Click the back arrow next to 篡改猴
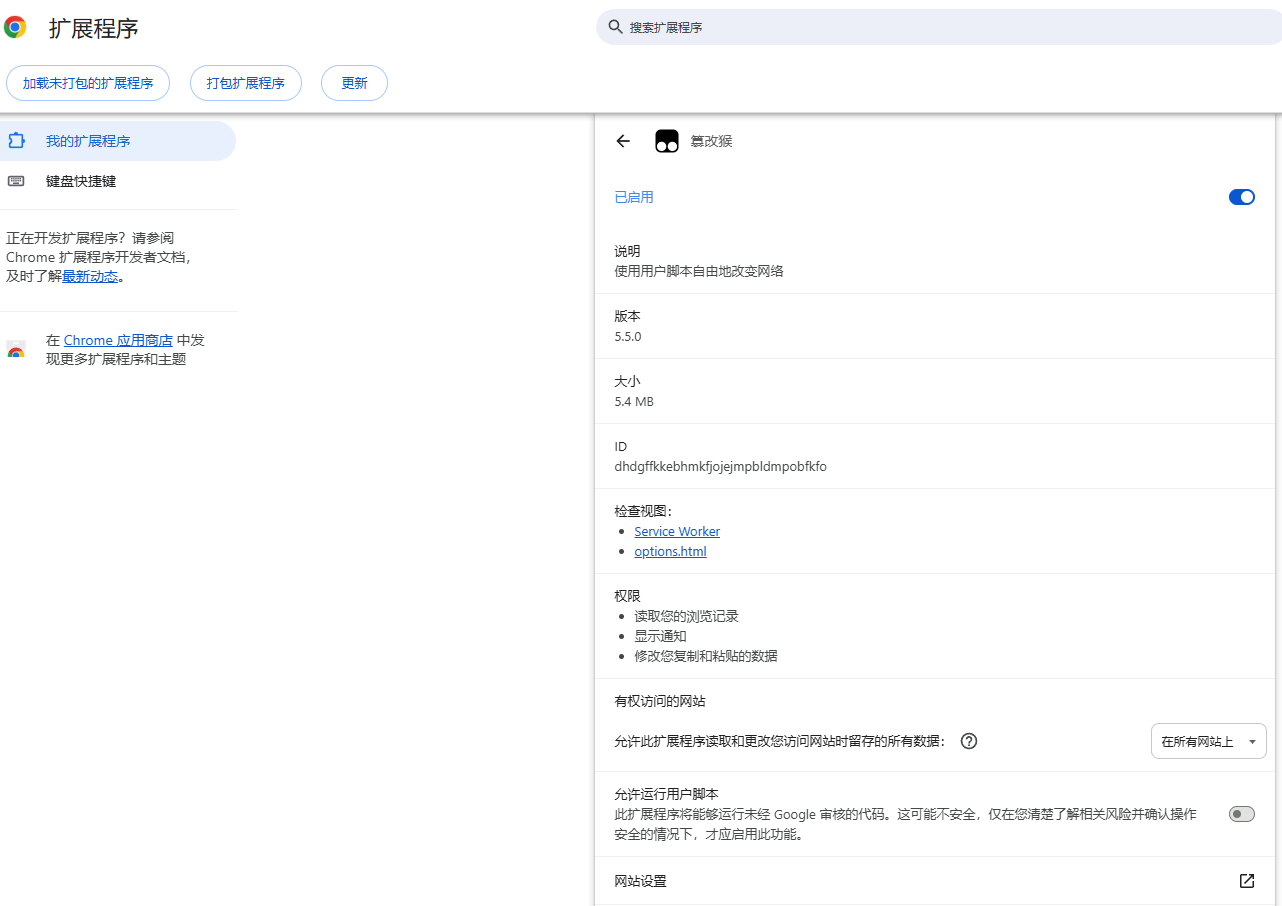1282x906 pixels. tap(623, 141)
